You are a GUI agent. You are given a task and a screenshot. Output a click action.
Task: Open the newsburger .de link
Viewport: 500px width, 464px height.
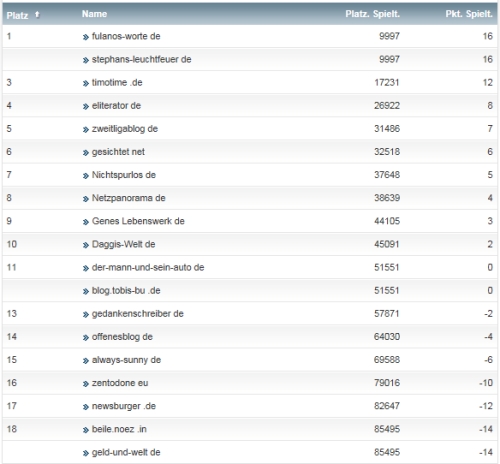click(124, 406)
